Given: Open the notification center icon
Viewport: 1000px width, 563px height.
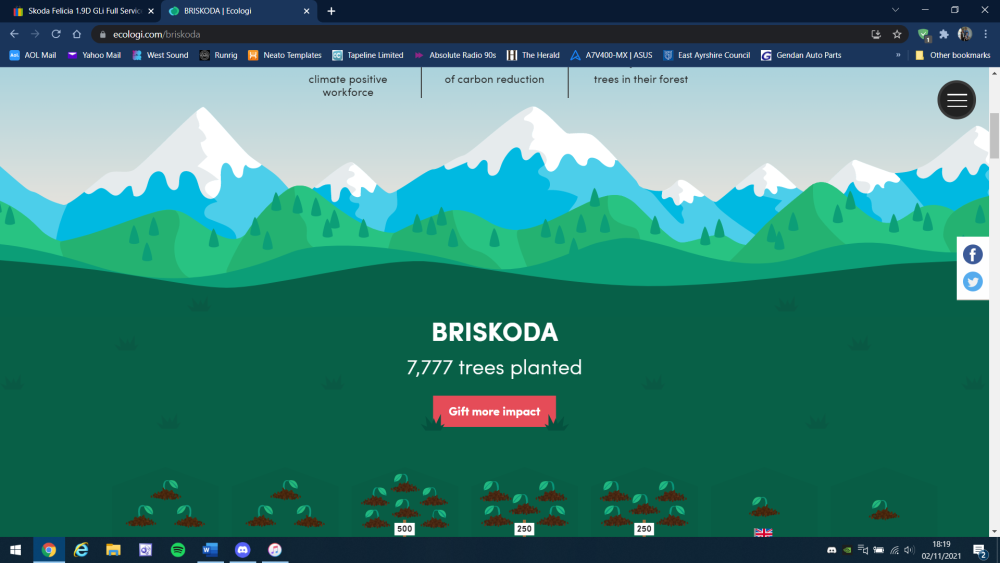Looking at the screenshot, I should 980,550.
